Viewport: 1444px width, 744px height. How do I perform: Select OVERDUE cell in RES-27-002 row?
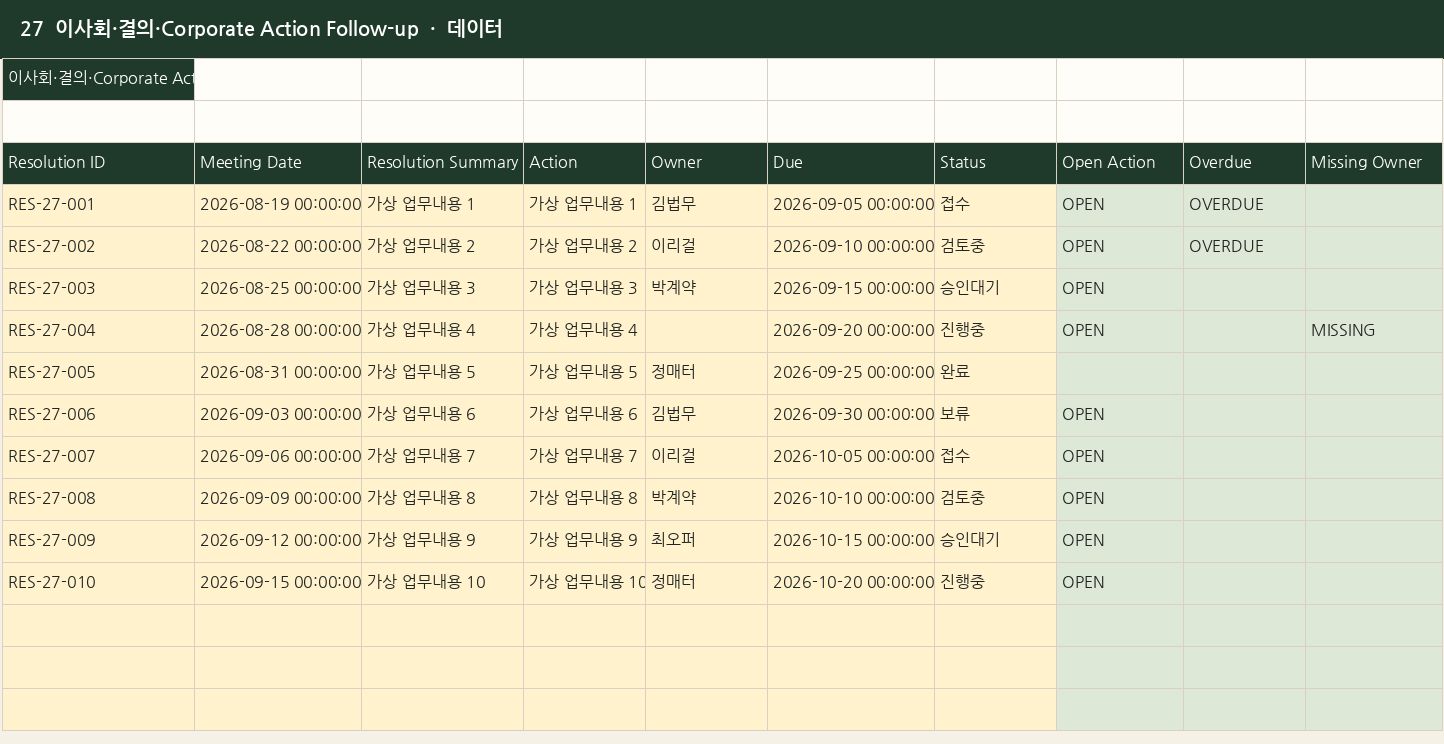click(x=1244, y=247)
